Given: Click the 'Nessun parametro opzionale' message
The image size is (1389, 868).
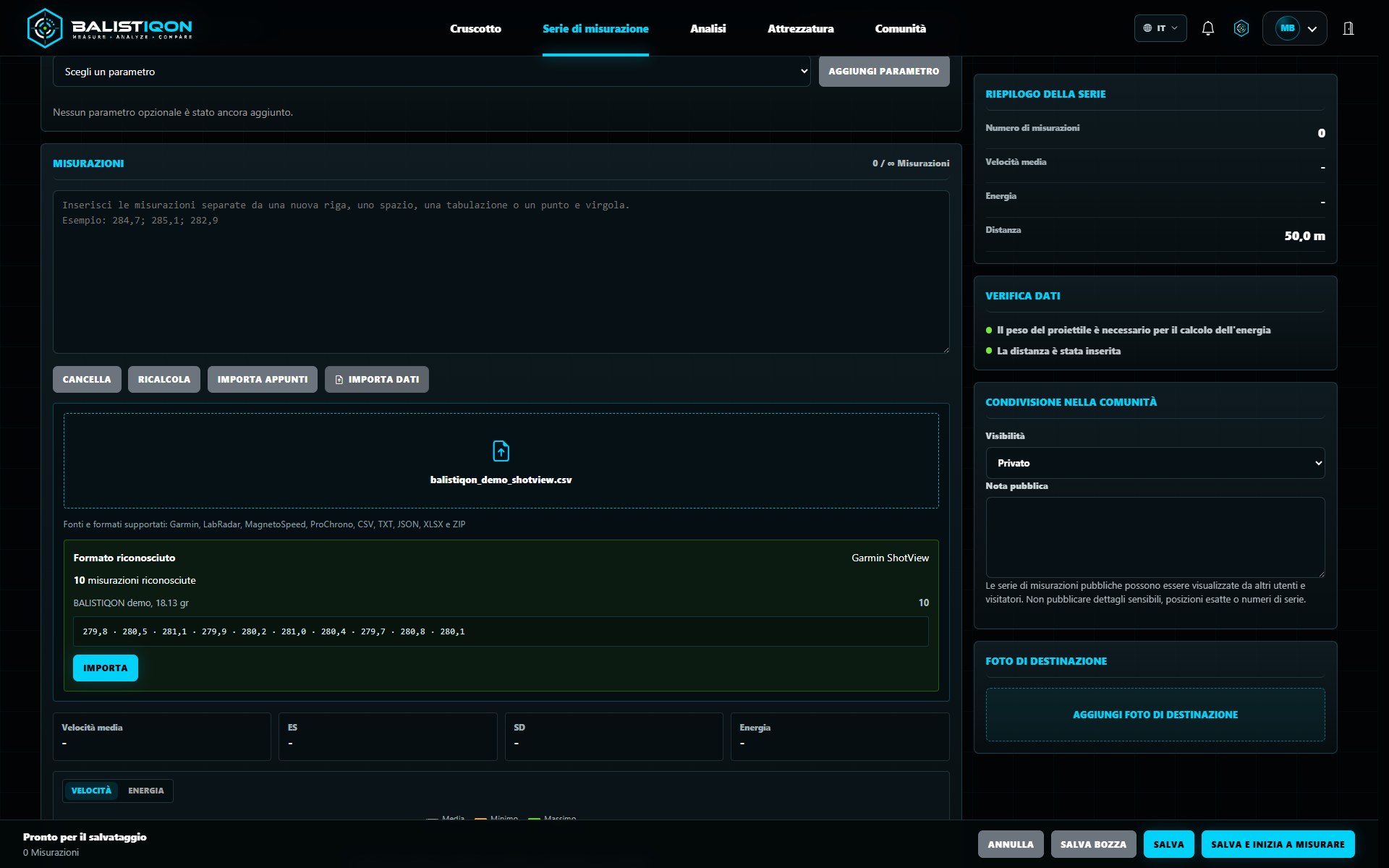Looking at the screenshot, I should point(173,112).
